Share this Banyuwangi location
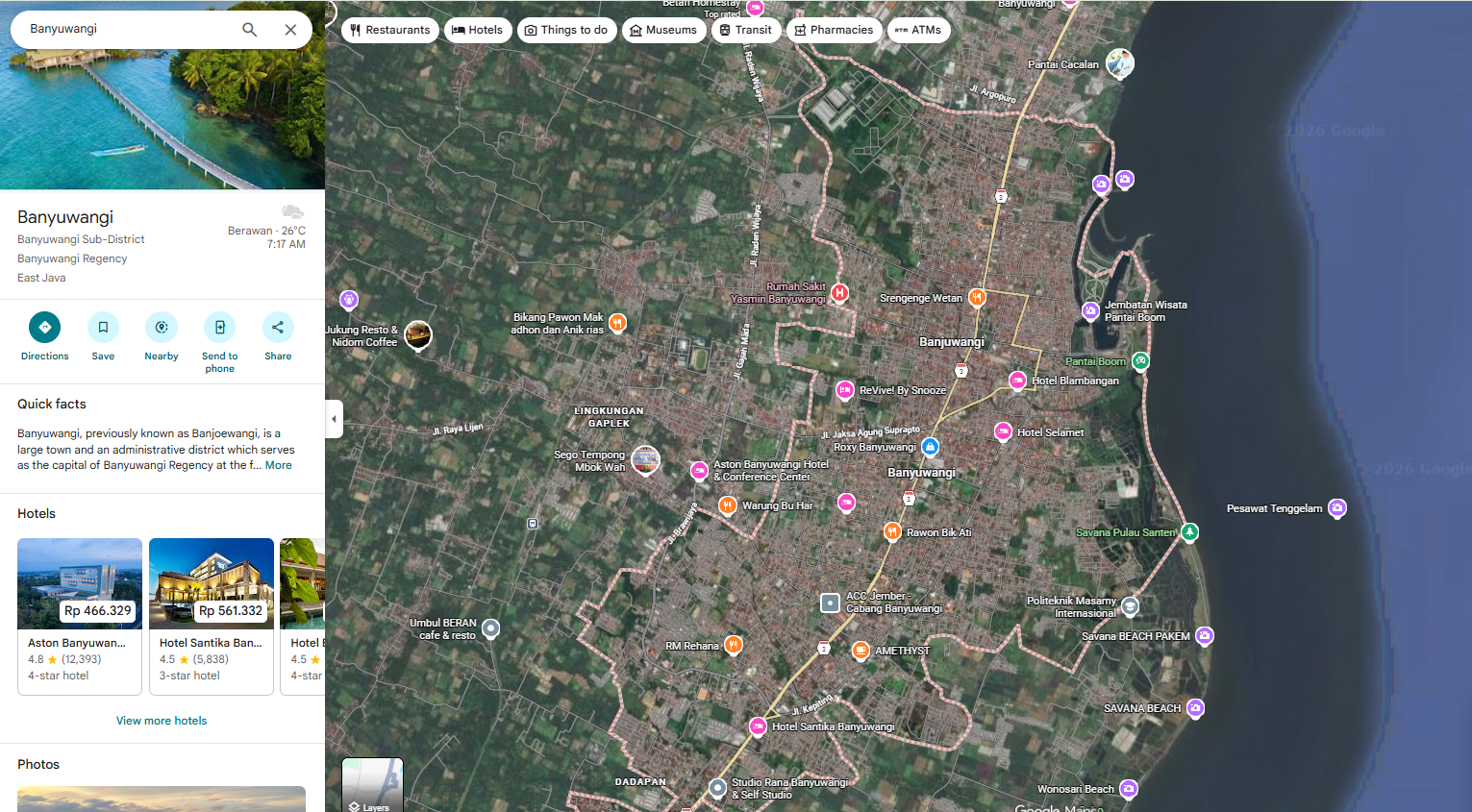 click(x=278, y=328)
